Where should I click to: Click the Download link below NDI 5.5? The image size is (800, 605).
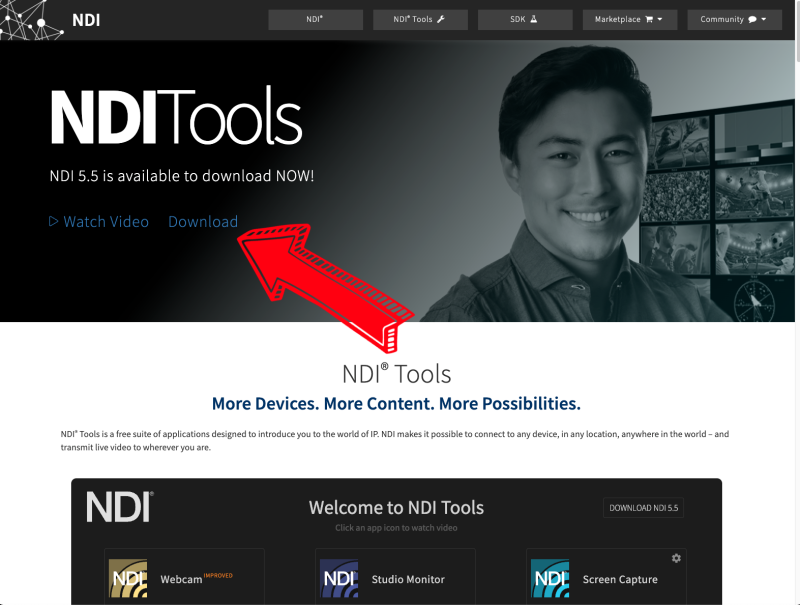coord(203,221)
